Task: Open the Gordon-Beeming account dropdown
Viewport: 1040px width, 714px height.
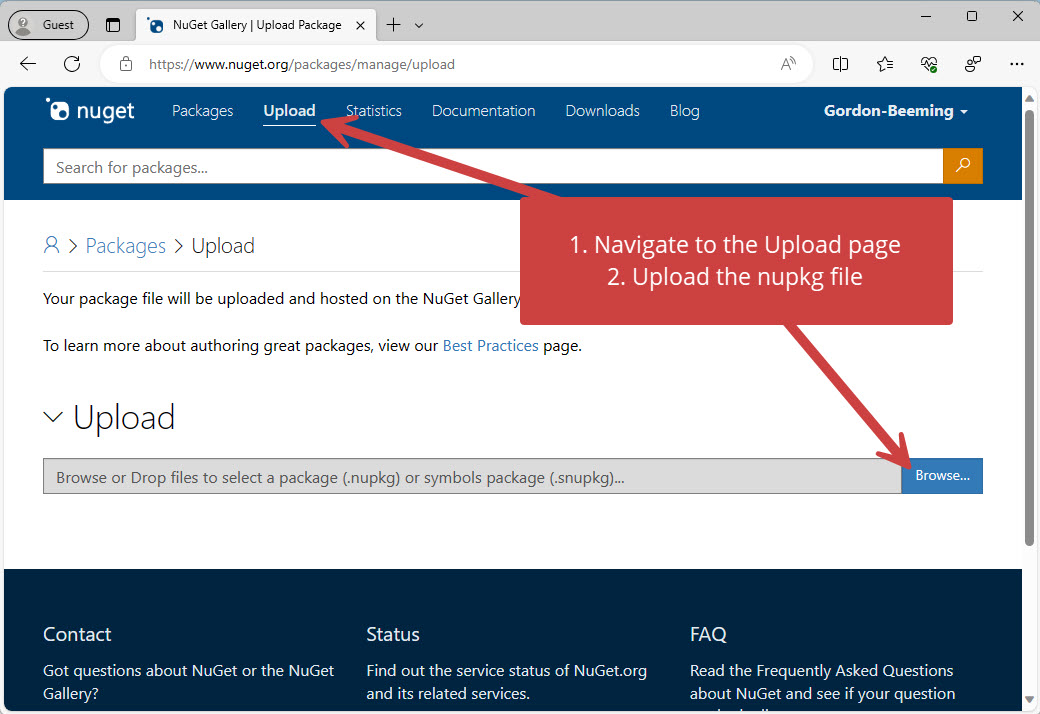Action: coord(895,111)
